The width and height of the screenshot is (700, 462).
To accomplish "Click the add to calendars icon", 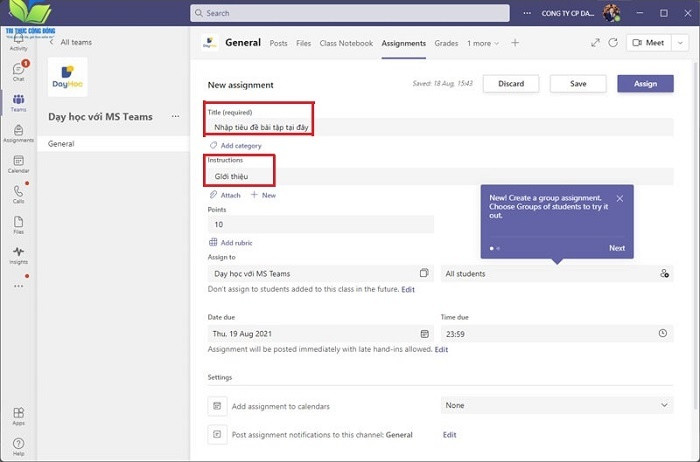I will [x=217, y=406].
